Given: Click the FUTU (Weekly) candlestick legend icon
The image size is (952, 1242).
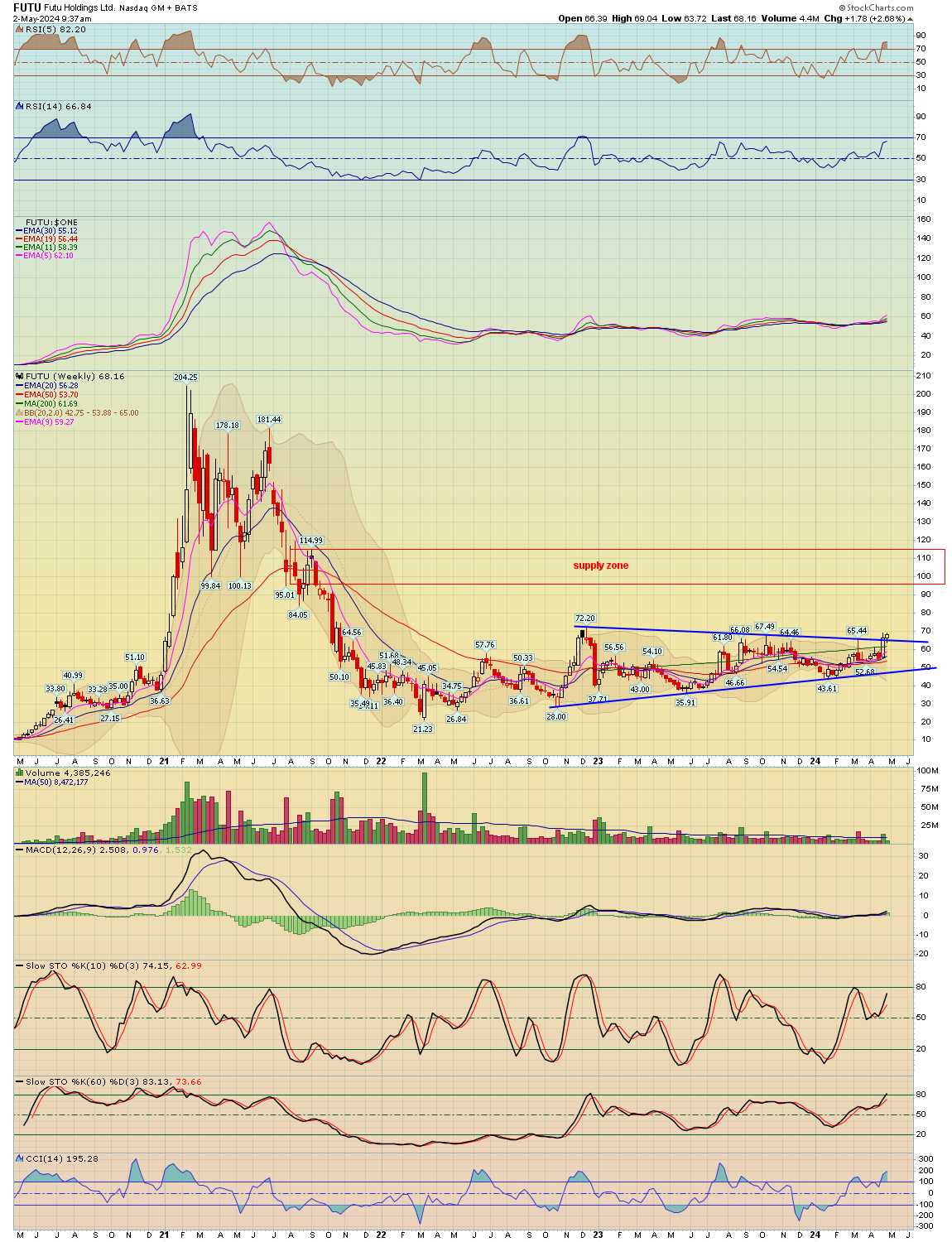Looking at the screenshot, I should click(x=20, y=377).
